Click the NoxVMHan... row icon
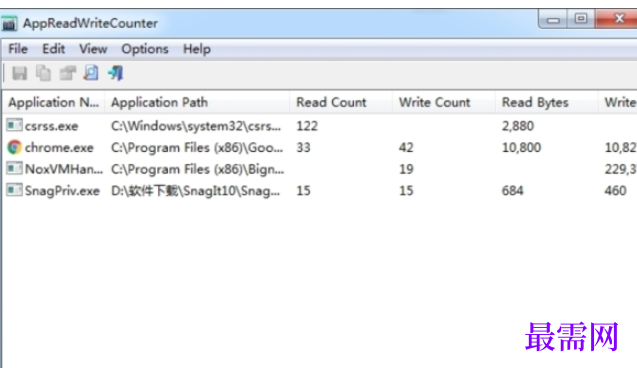 14,168
